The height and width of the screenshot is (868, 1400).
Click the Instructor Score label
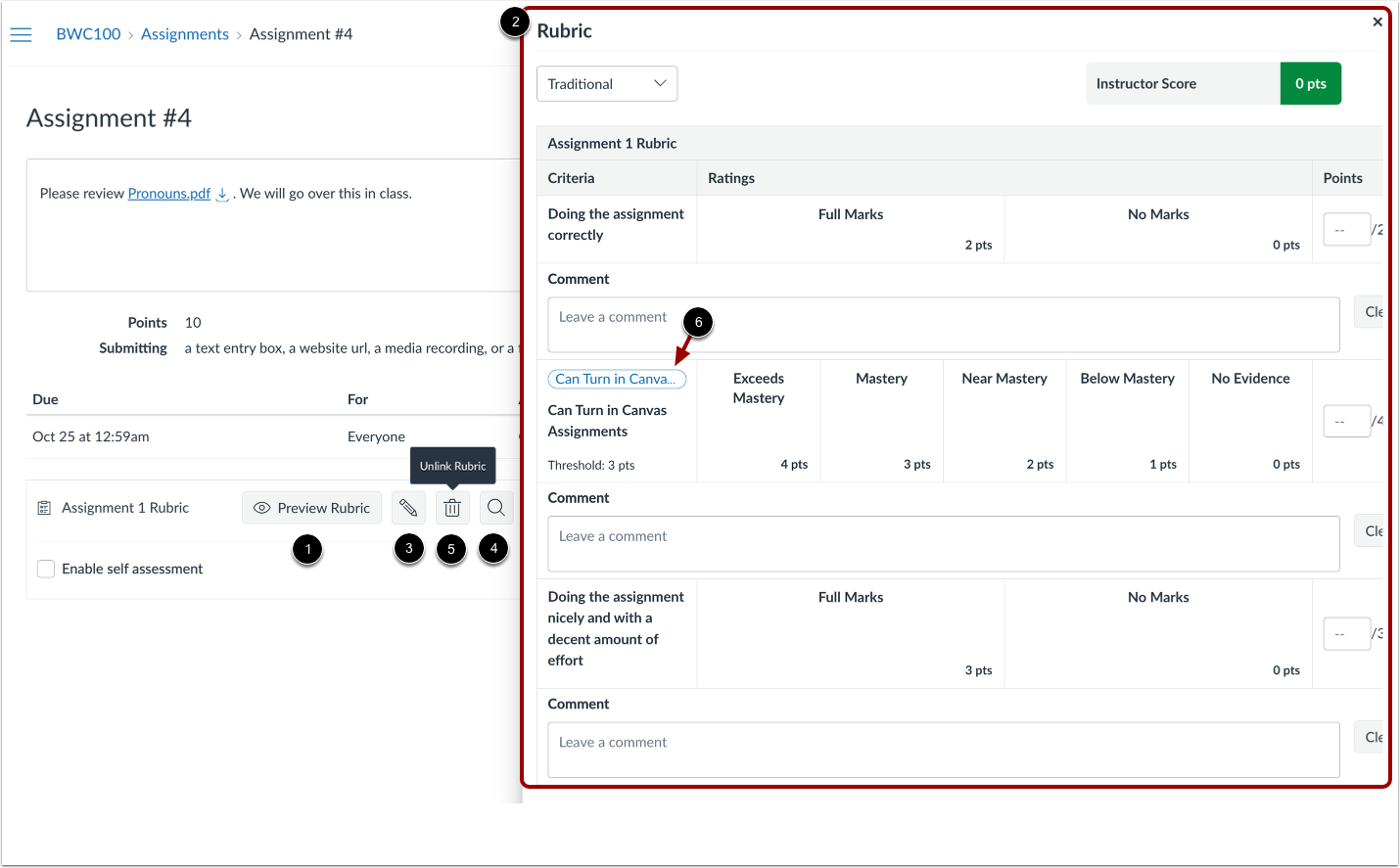1146,84
